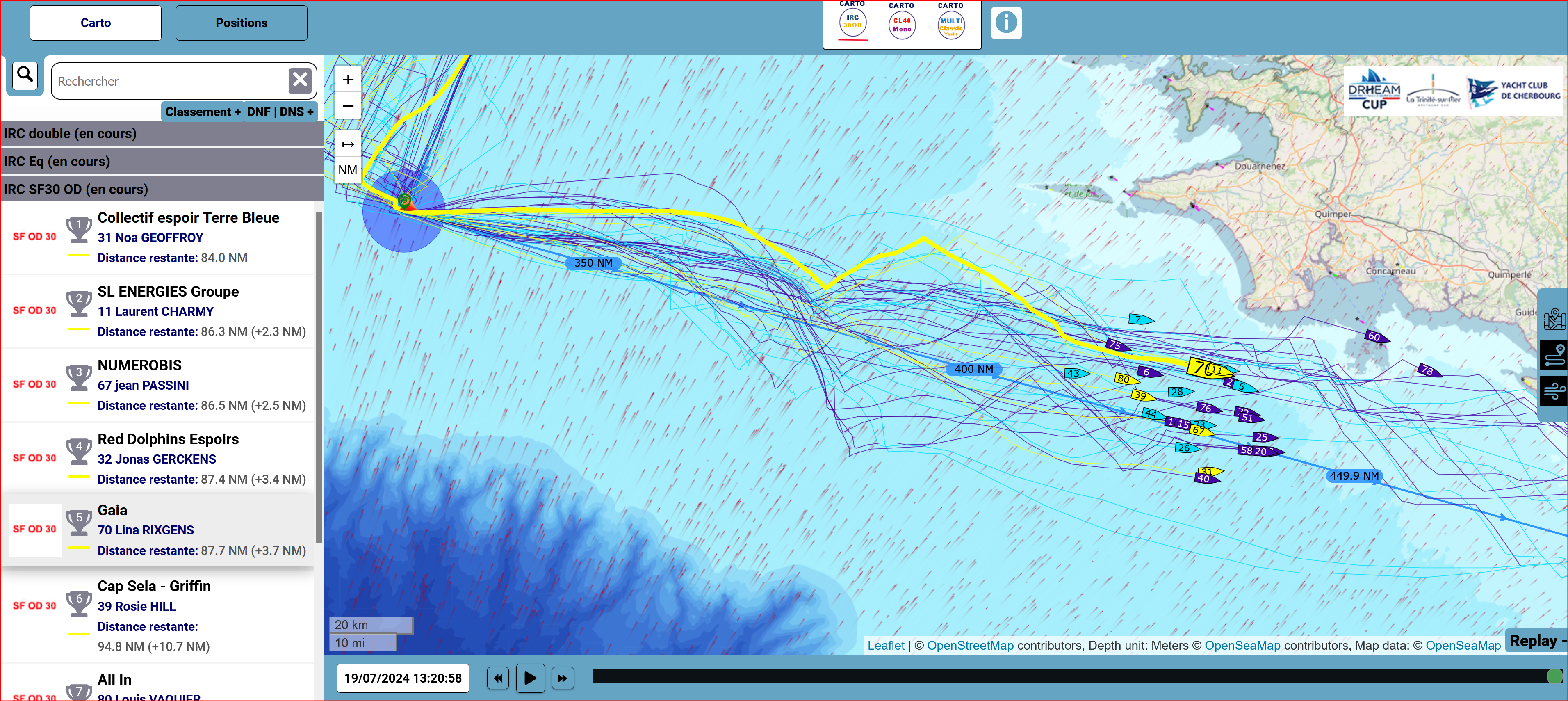
Task: Click 39 Rosie HILL skipper name
Action: point(137,607)
